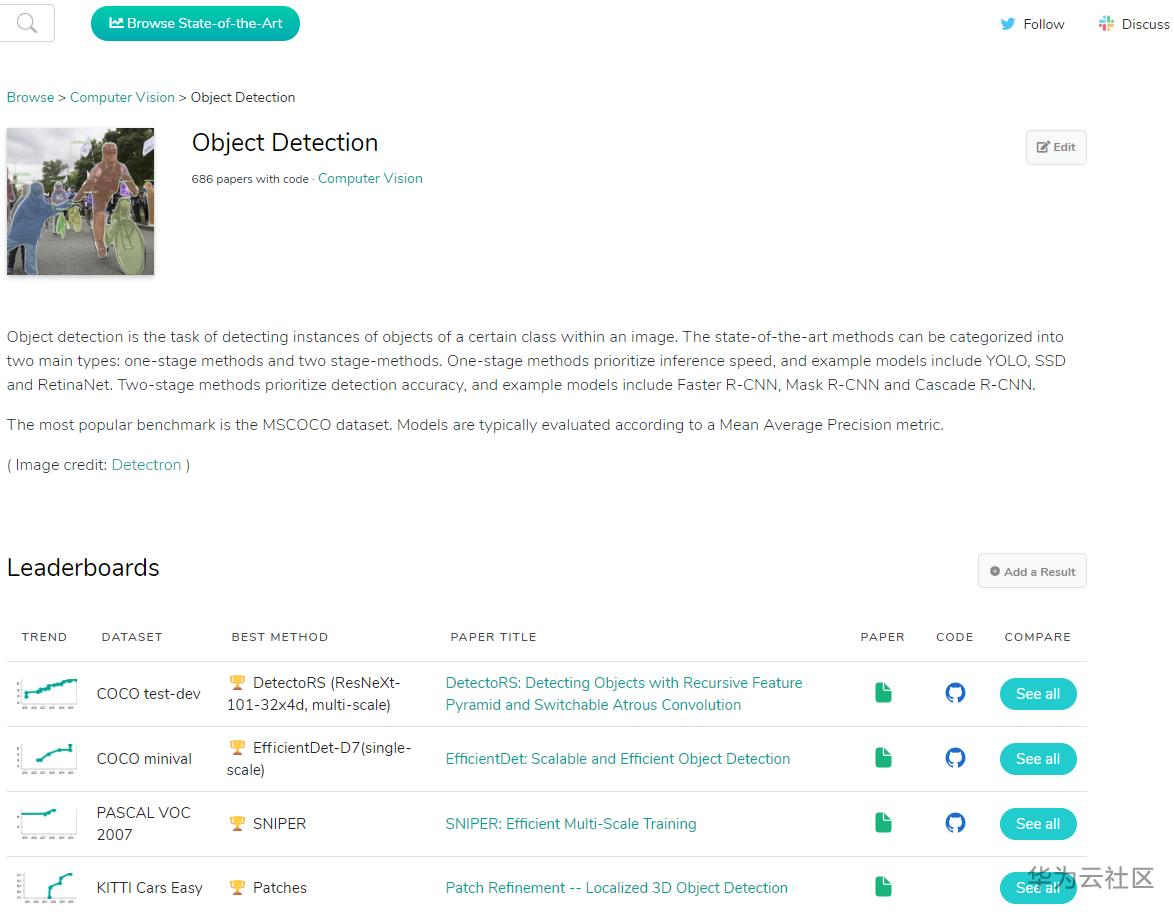Open paper icon for COCO test-dev row
This screenshot has height=918, width=1174.
coord(883,693)
